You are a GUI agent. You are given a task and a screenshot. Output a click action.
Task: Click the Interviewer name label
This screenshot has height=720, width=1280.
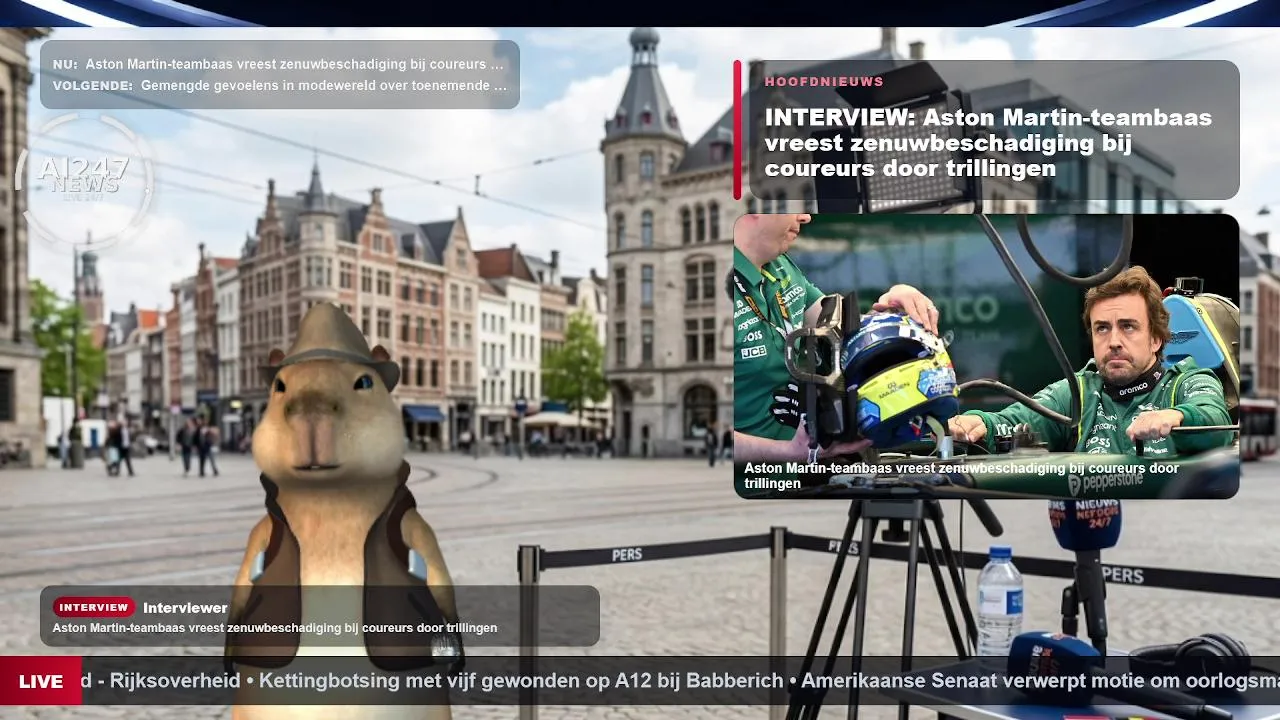tap(185, 607)
